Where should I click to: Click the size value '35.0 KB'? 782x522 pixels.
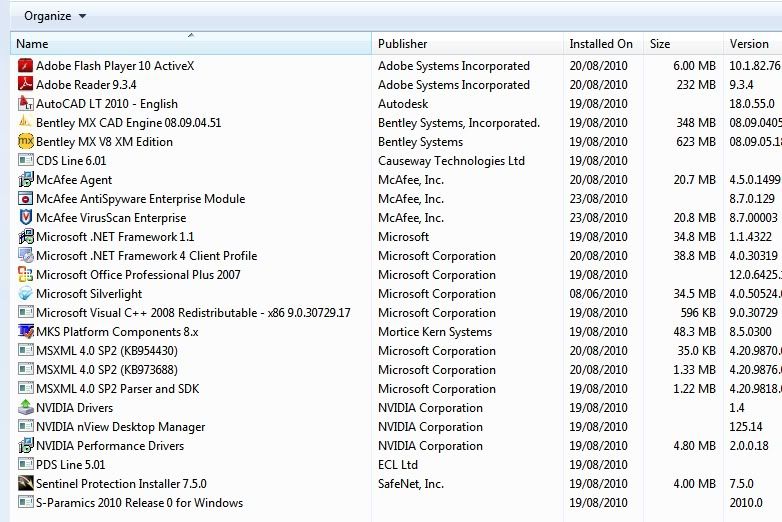pos(697,350)
